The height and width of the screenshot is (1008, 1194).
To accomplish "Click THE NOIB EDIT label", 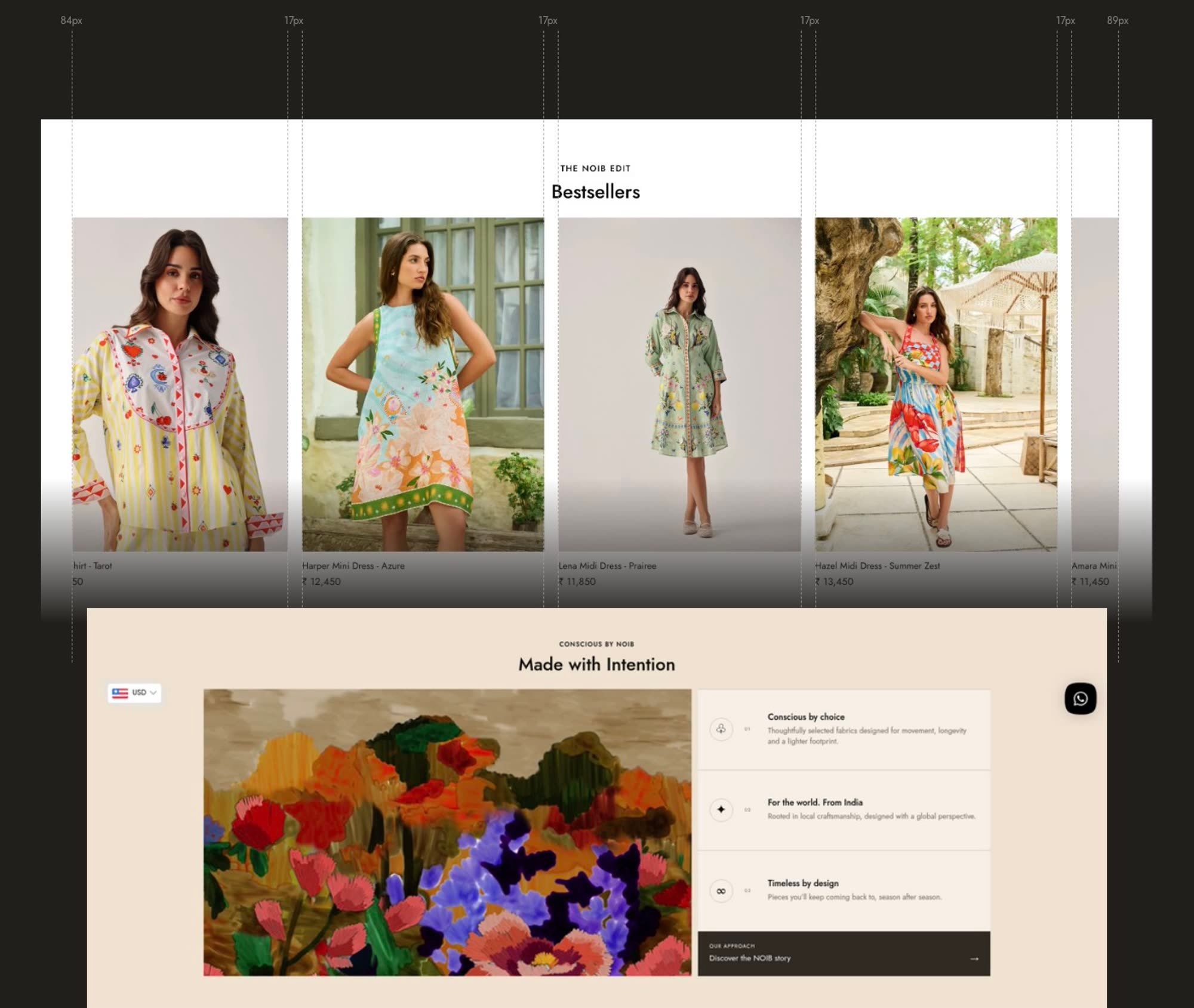I will tap(595, 168).
